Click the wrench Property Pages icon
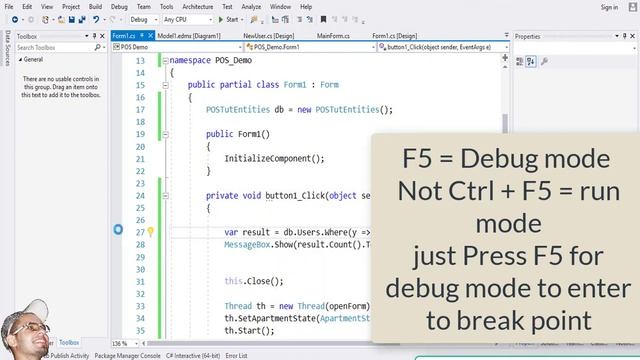 [x=544, y=62]
